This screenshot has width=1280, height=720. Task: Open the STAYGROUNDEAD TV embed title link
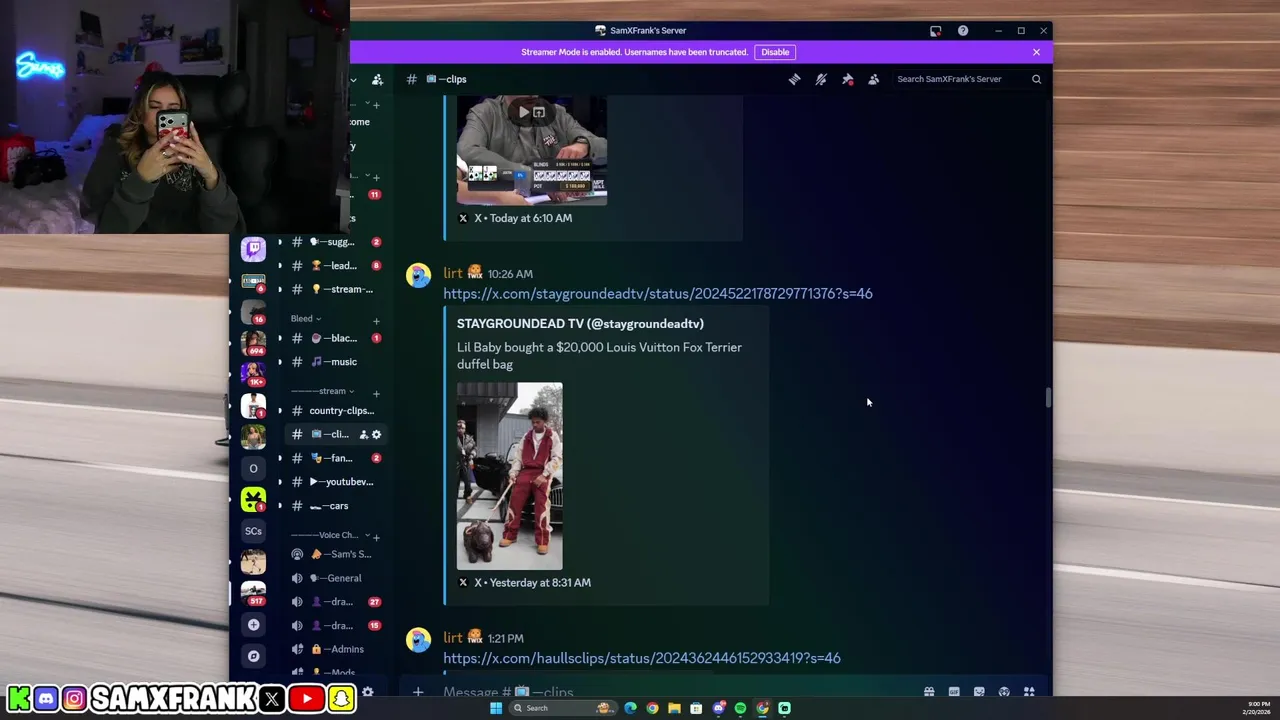[x=580, y=324]
